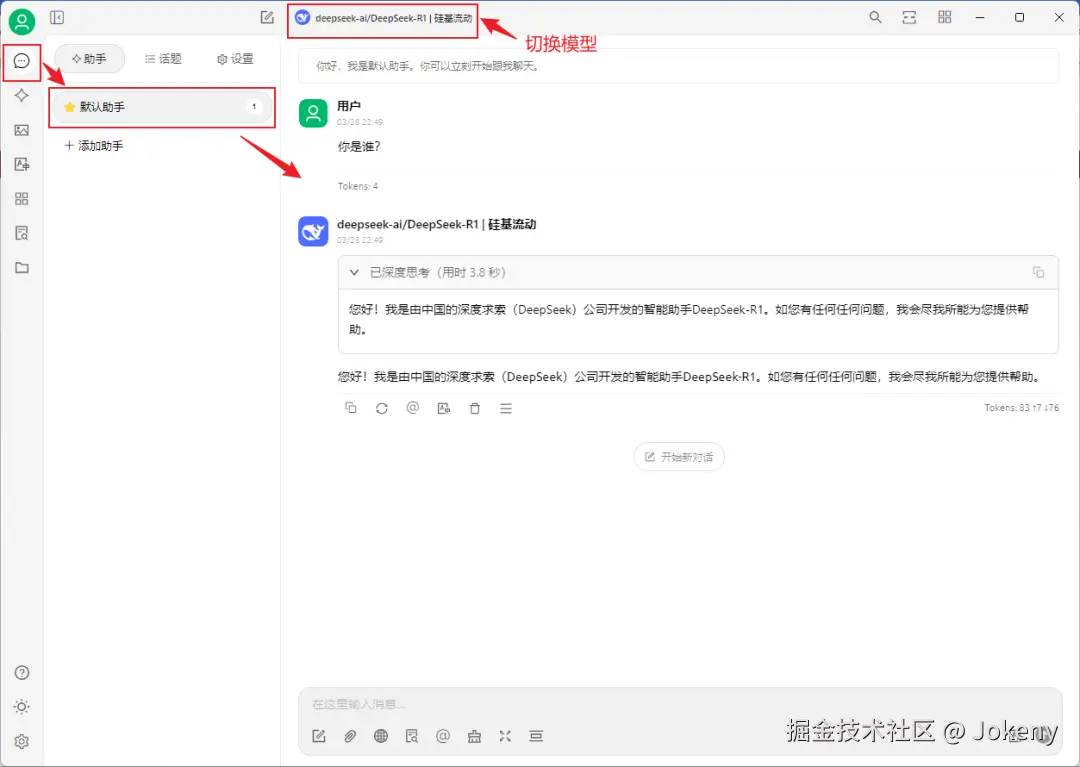Toggle the light/dark theme sun icon

pos(21,707)
